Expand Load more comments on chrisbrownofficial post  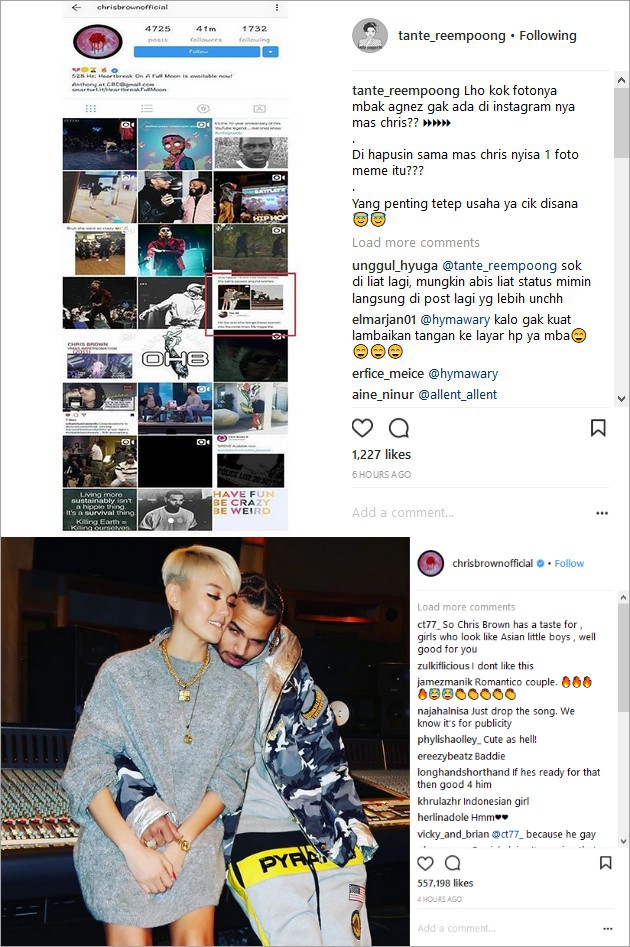click(466, 607)
